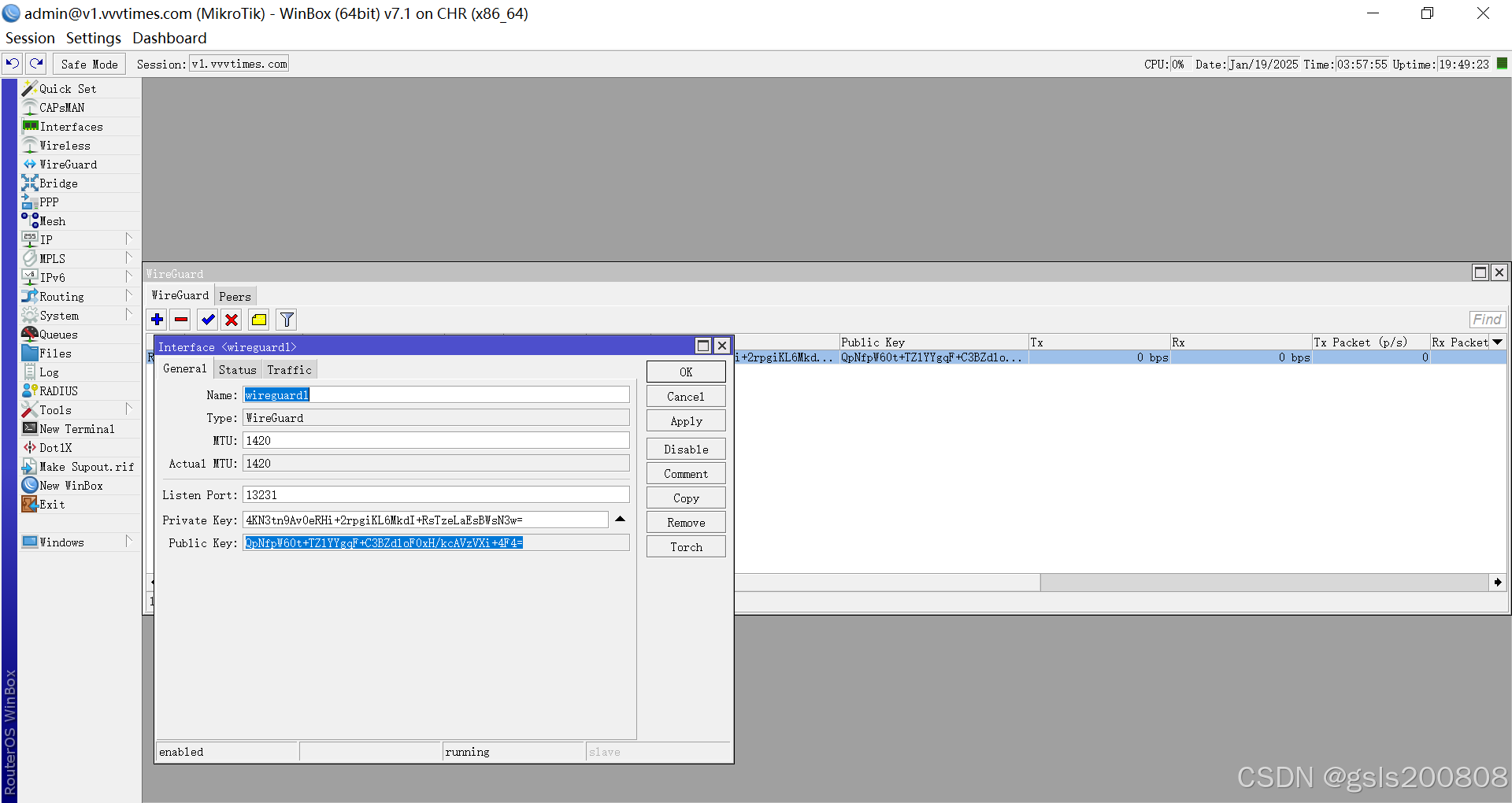Screen dimensions: 1512x803
Task: Click the Name input field
Action: tap(436, 395)
